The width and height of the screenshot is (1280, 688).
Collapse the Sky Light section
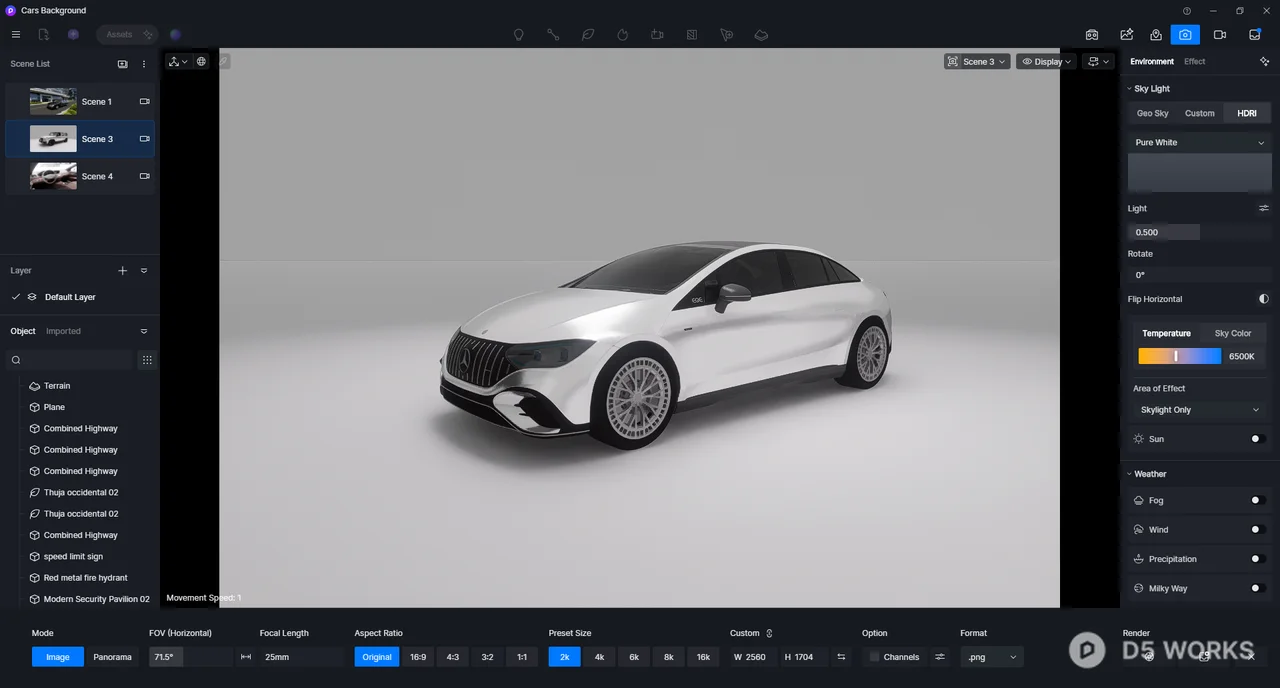point(1129,89)
